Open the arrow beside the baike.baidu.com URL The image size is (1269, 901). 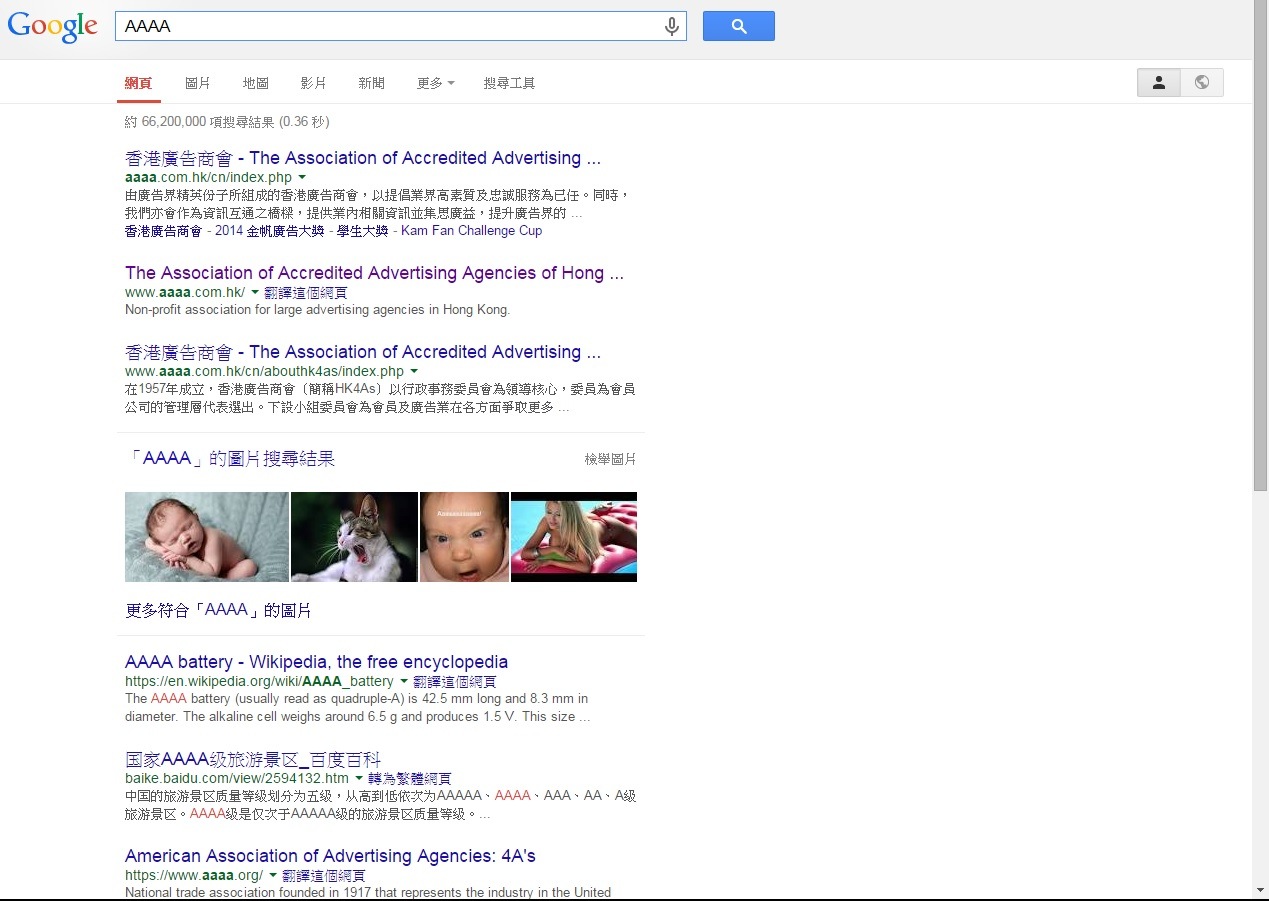tap(359, 779)
